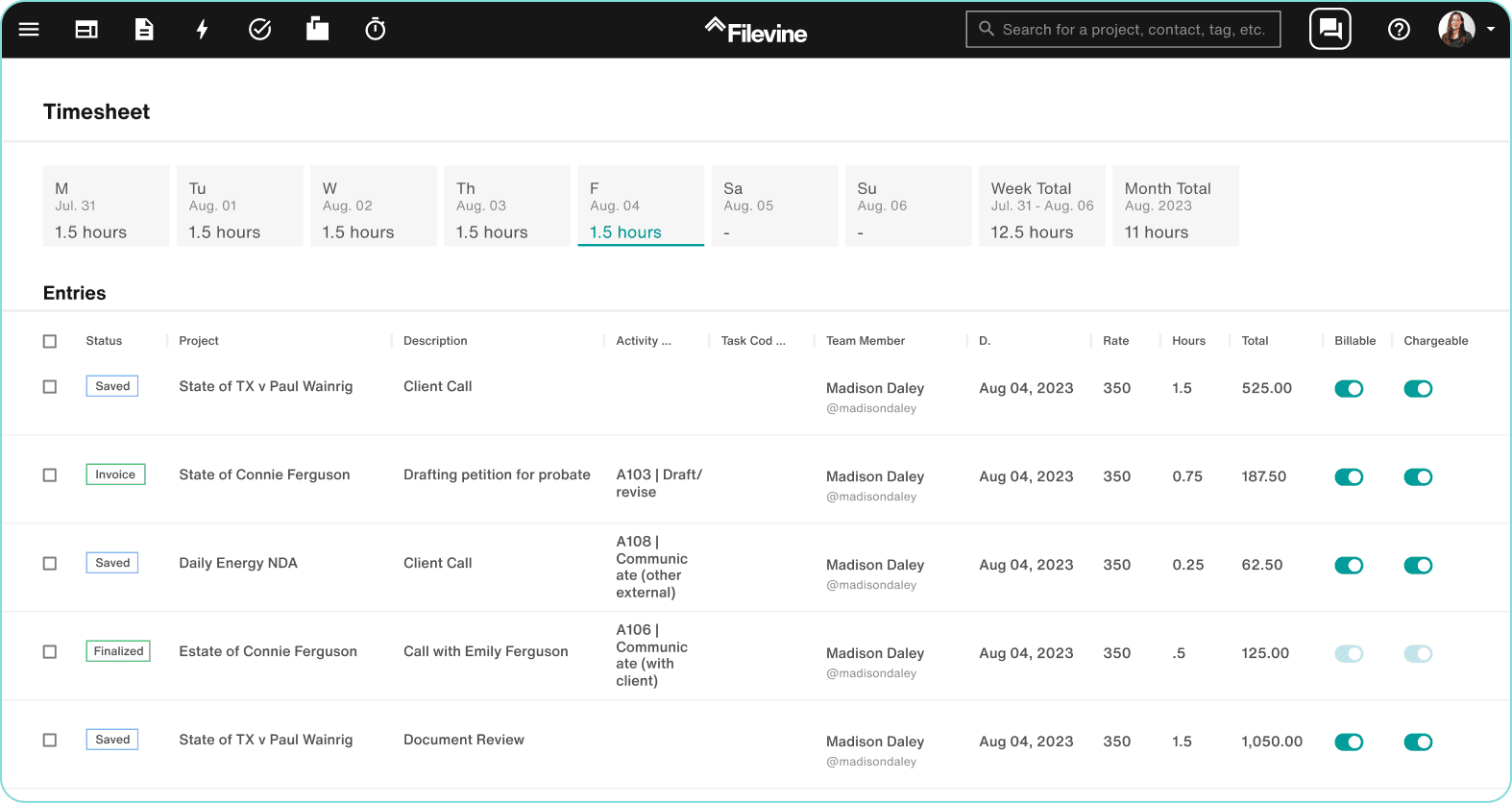The width and height of the screenshot is (1512, 803).
Task: Check the Document Review entry checkbox
Action: point(50,741)
